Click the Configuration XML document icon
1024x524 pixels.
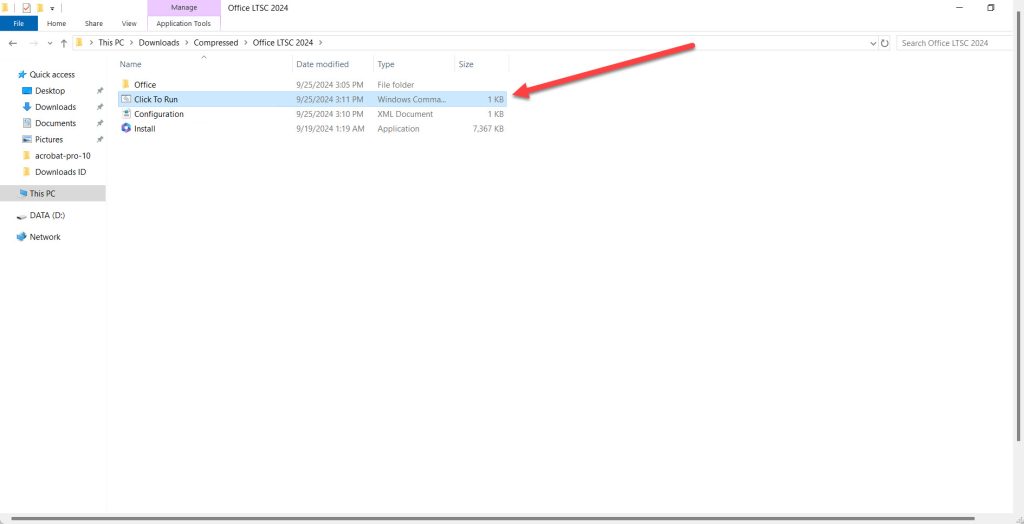click(x=126, y=114)
